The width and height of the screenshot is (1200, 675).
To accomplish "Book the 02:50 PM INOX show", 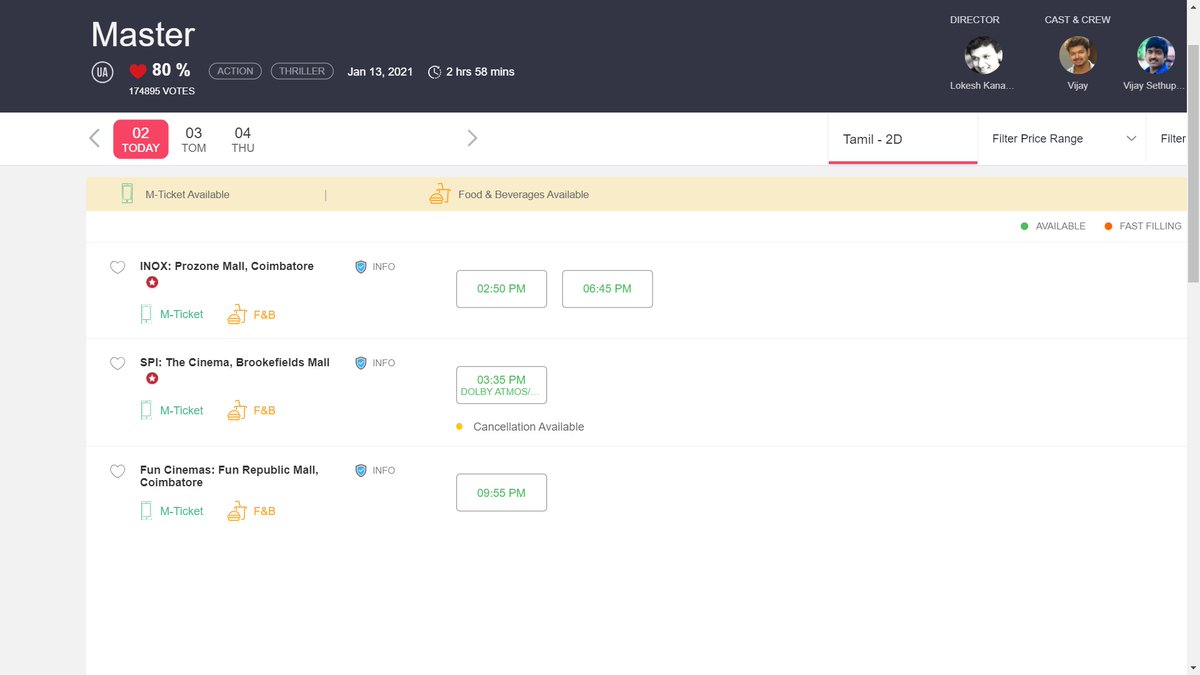I will (501, 288).
